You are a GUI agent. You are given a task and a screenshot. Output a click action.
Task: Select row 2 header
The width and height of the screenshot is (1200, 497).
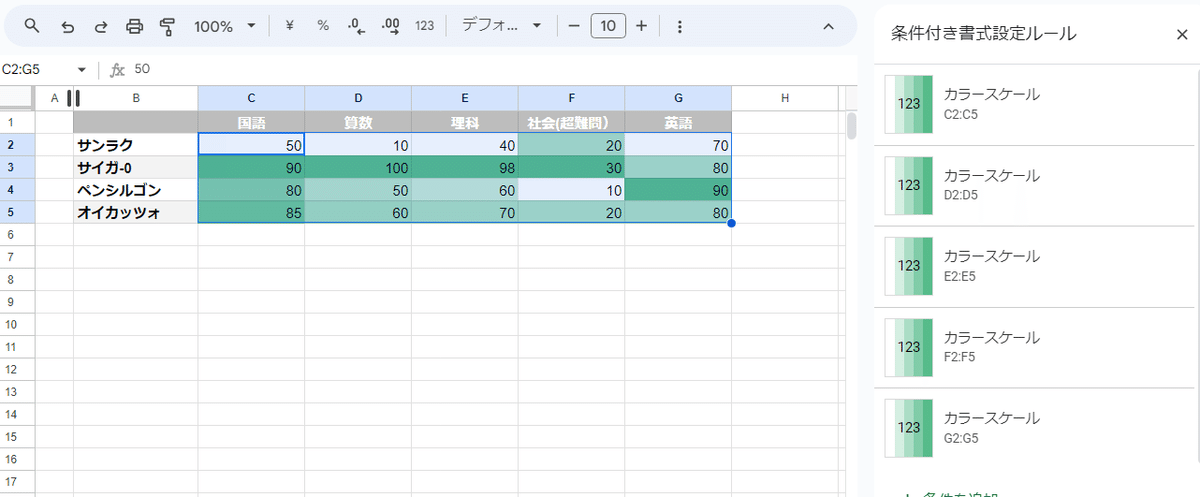click(x=17, y=144)
